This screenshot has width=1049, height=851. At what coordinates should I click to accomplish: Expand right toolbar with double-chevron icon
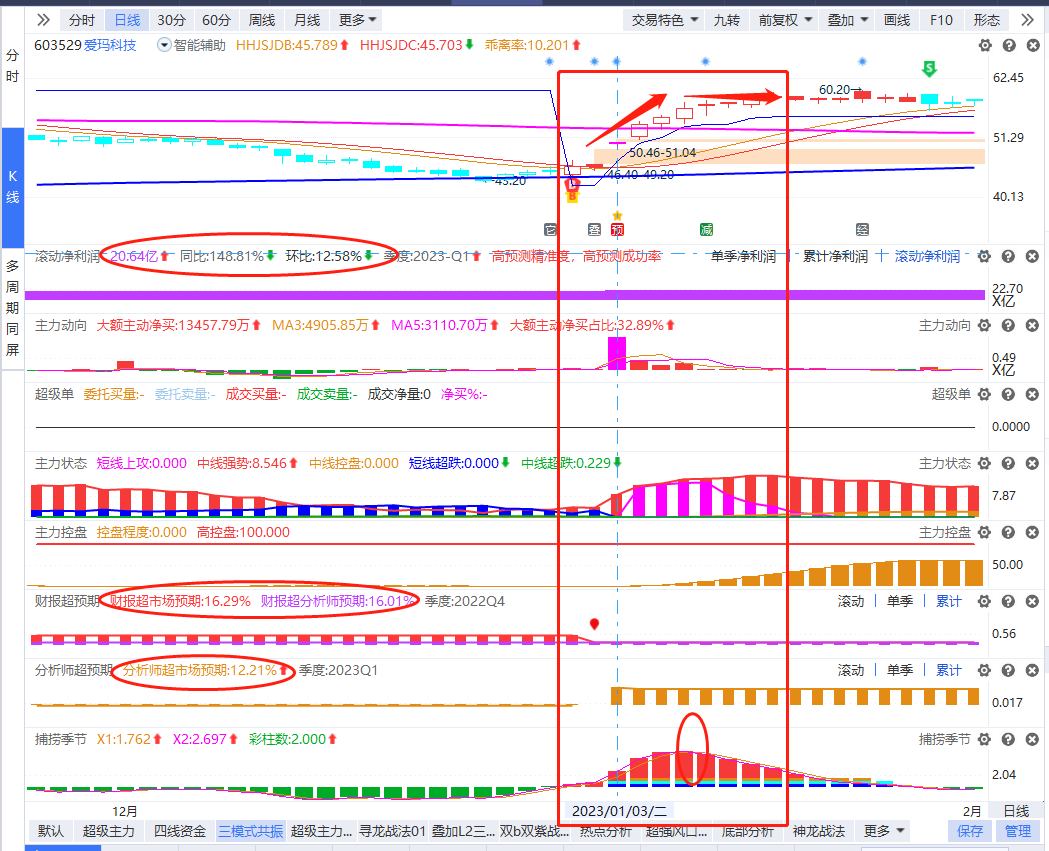1028,20
